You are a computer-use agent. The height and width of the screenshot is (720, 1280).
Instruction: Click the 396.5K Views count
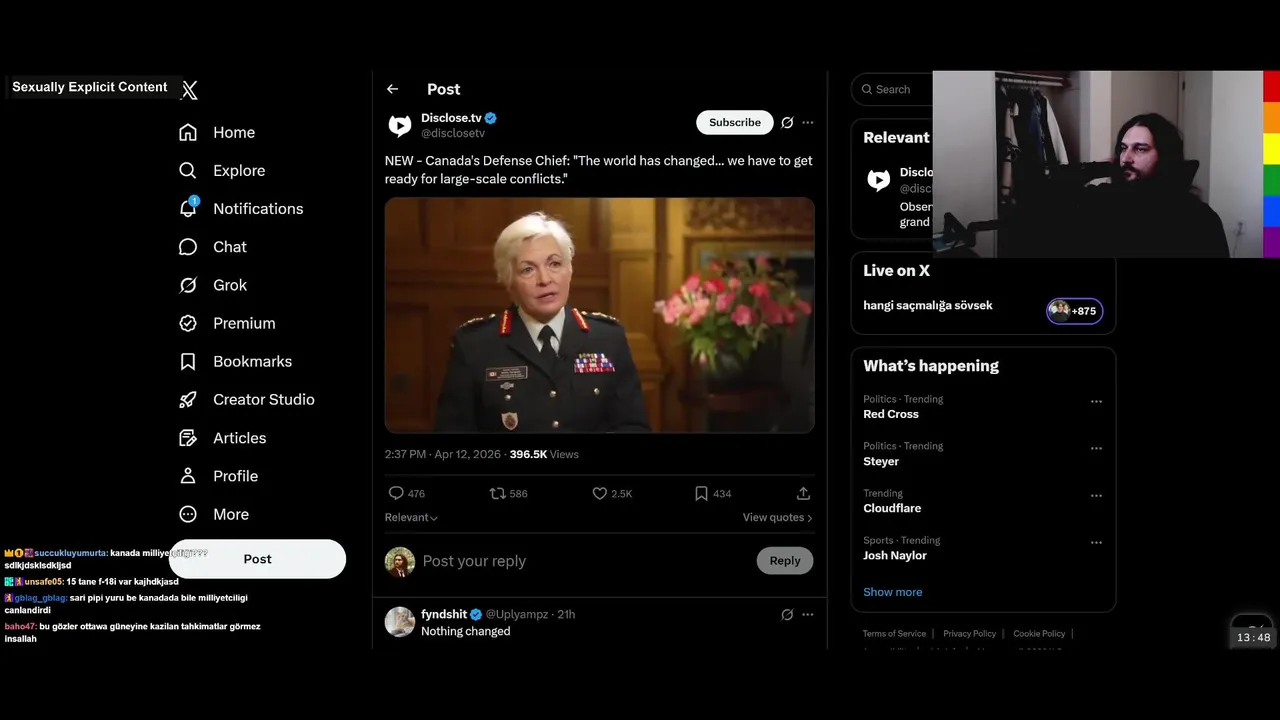click(x=544, y=454)
